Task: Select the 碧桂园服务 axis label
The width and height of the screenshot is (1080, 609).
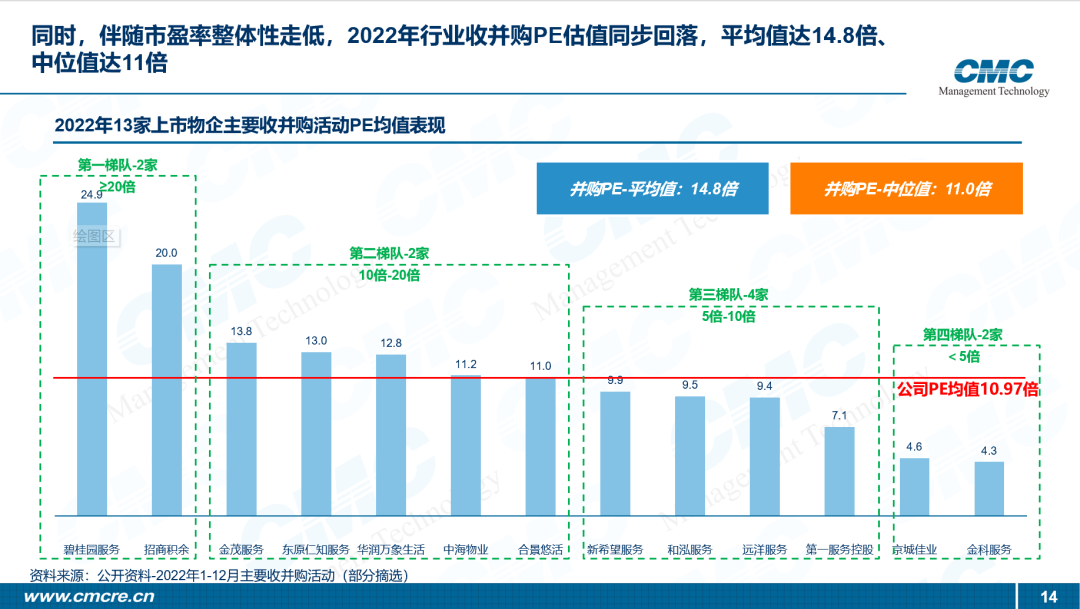Action: 92,550
